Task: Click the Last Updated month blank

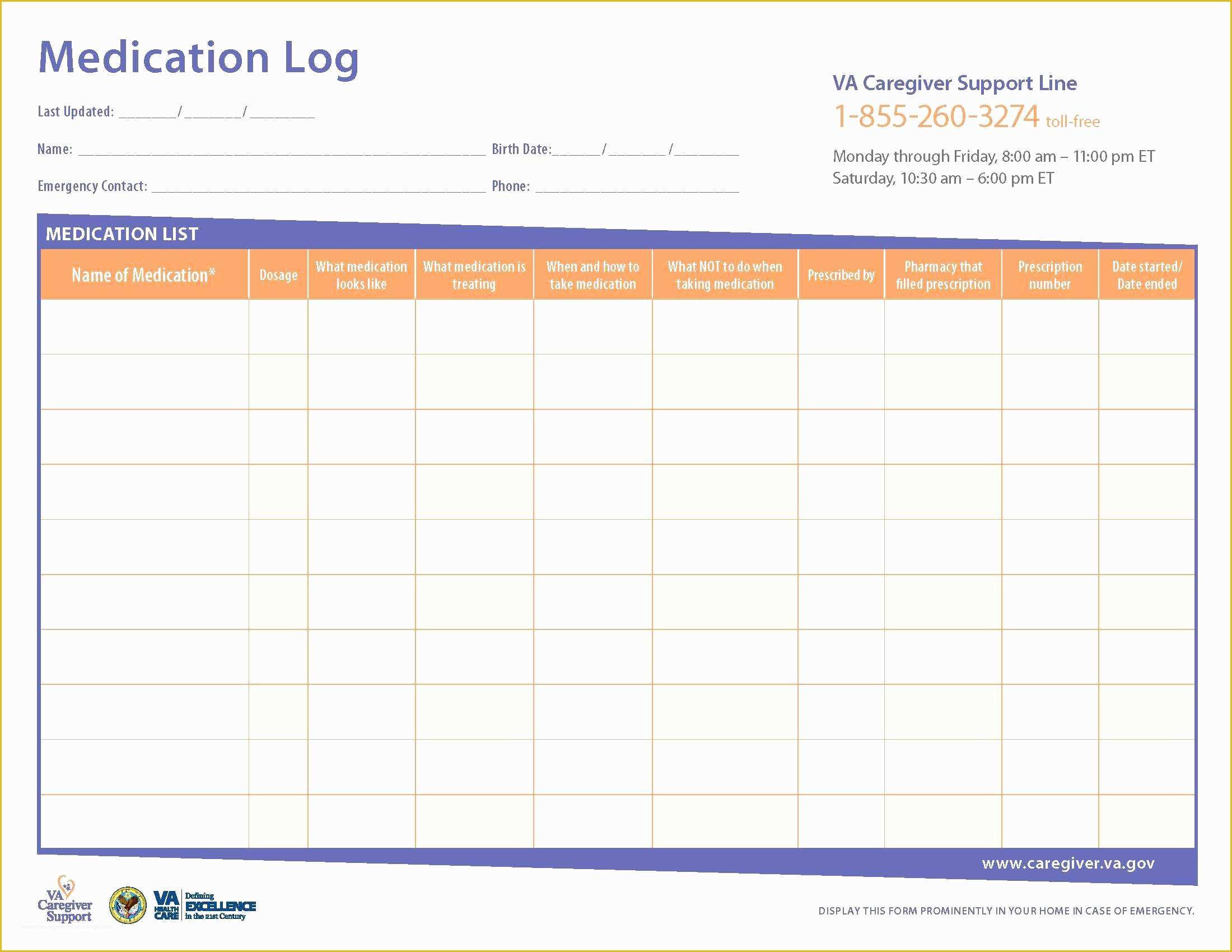Action: coord(148,112)
